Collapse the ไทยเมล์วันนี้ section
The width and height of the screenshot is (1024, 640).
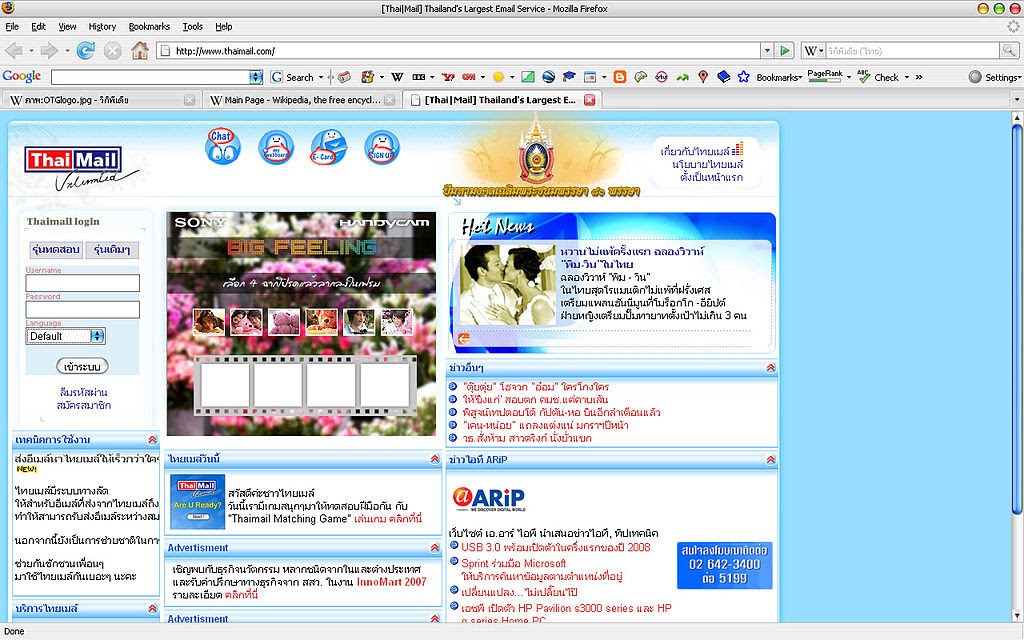coord(435,459)
